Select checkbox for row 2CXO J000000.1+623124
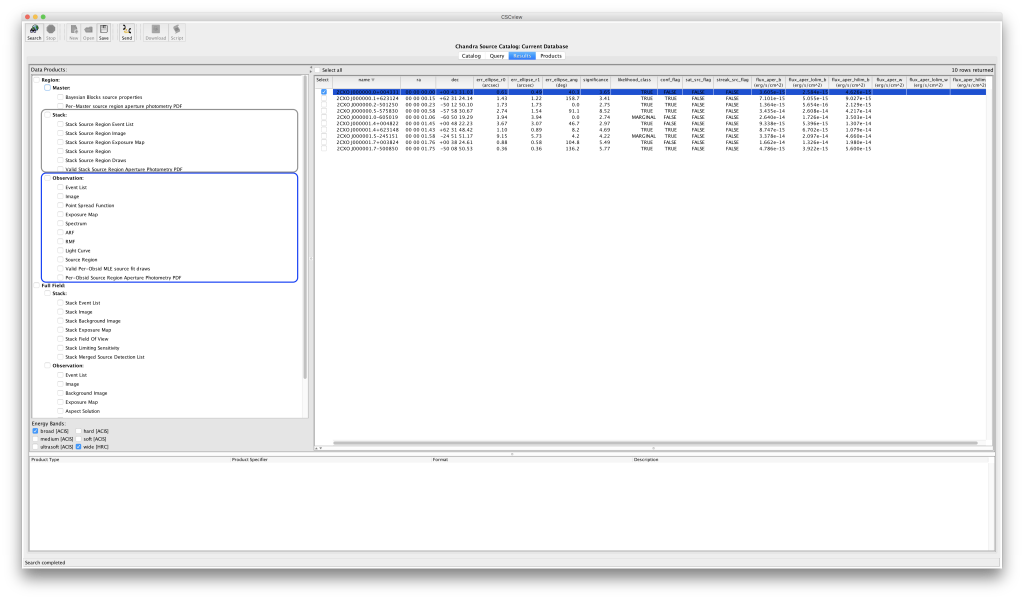 (324, 99)
